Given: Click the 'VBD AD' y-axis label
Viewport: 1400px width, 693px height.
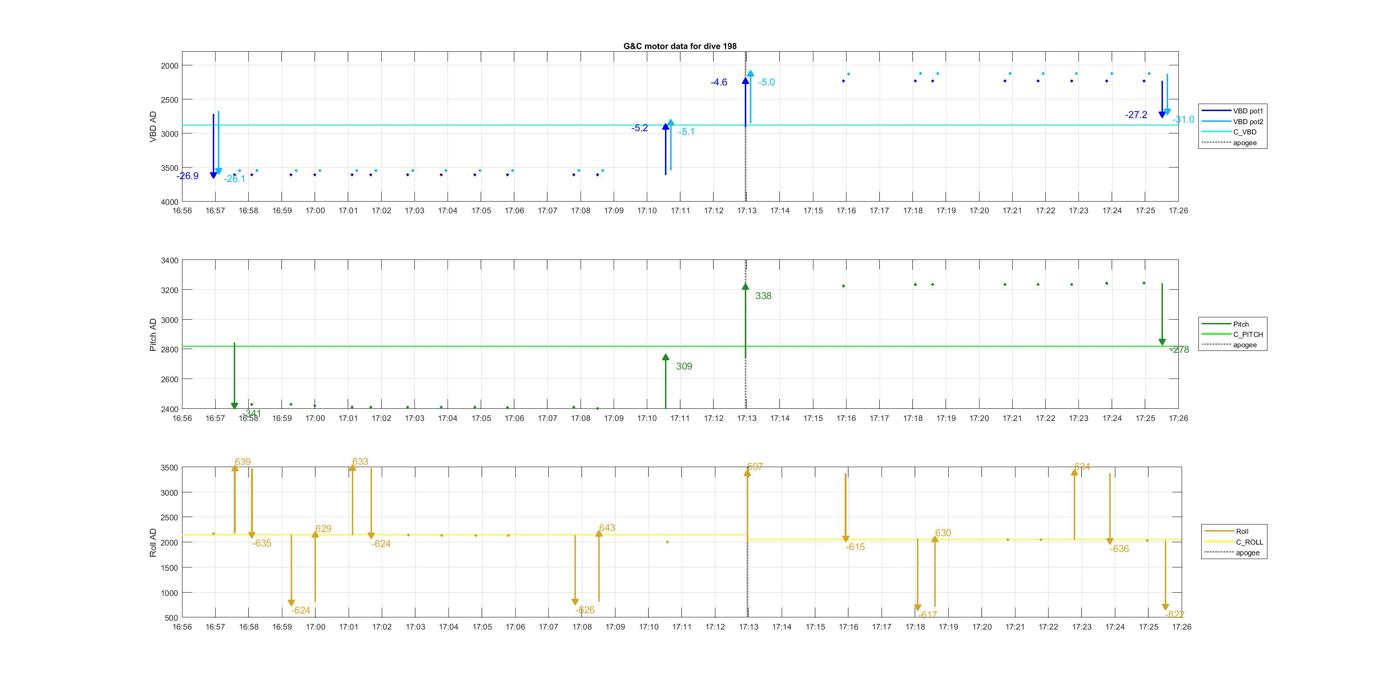Looking at the screenshot, I should click(153, 127).
